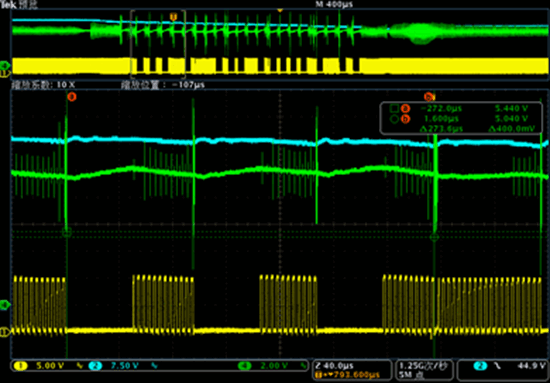Select the cyan channel 2 badge at bottom
This screenshot has height=383, width=550.
click(95, 366)
